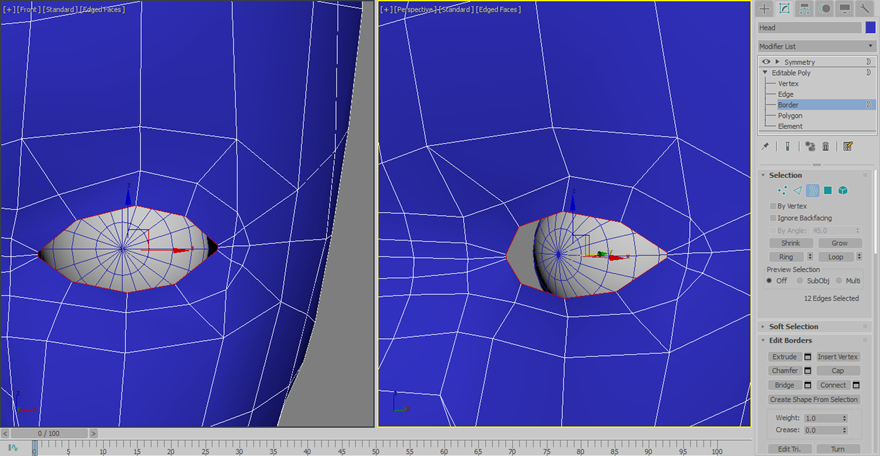
Task: Click the Grow selection button
Action: (840, 243)
